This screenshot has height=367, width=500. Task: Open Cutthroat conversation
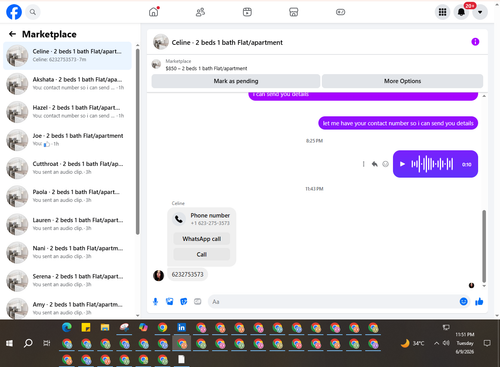point(67,168)
